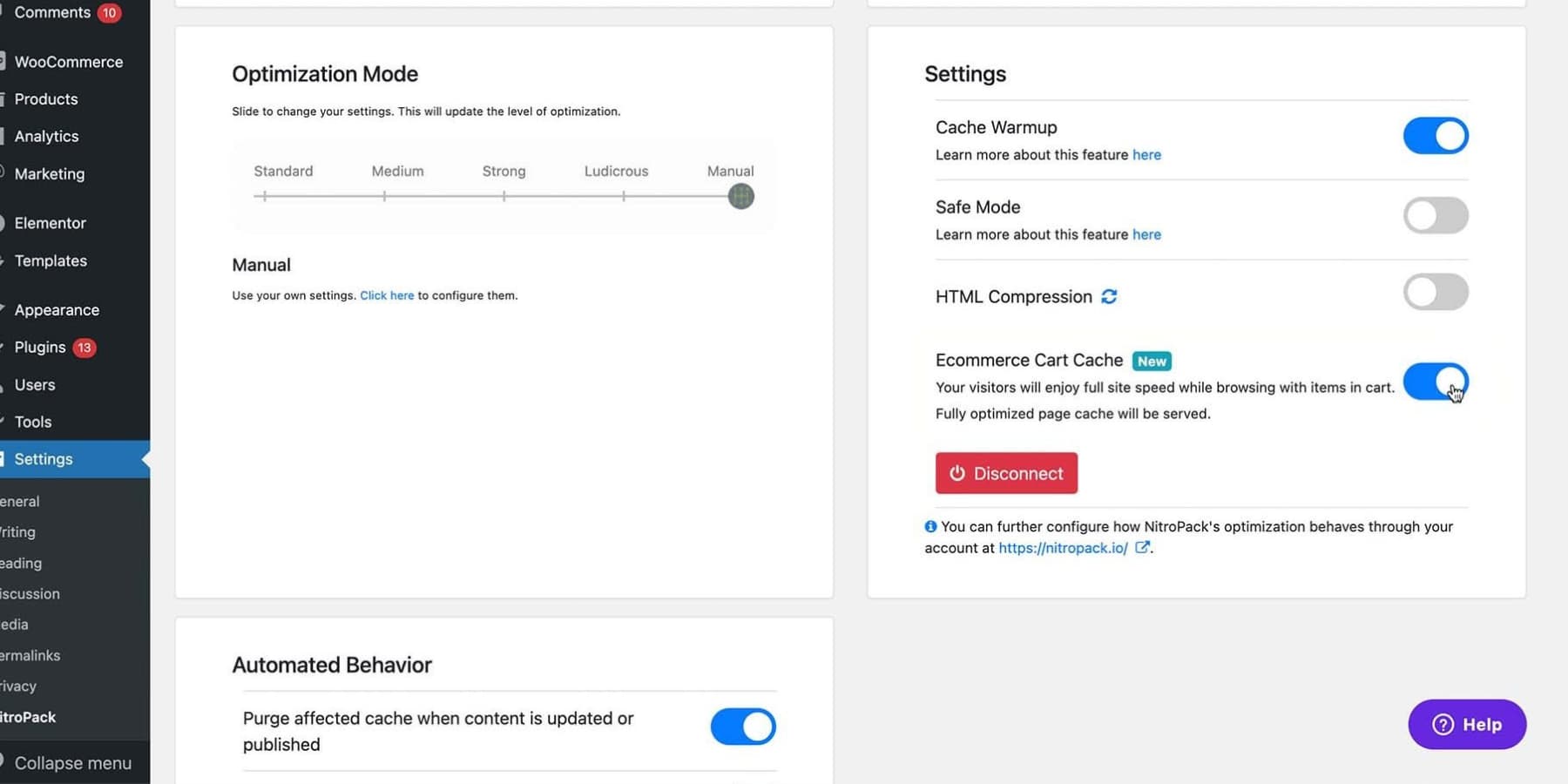This screenshot has height=784, width=1568.
Task: Click the red Disconnect button
Action: point(1006,473)
